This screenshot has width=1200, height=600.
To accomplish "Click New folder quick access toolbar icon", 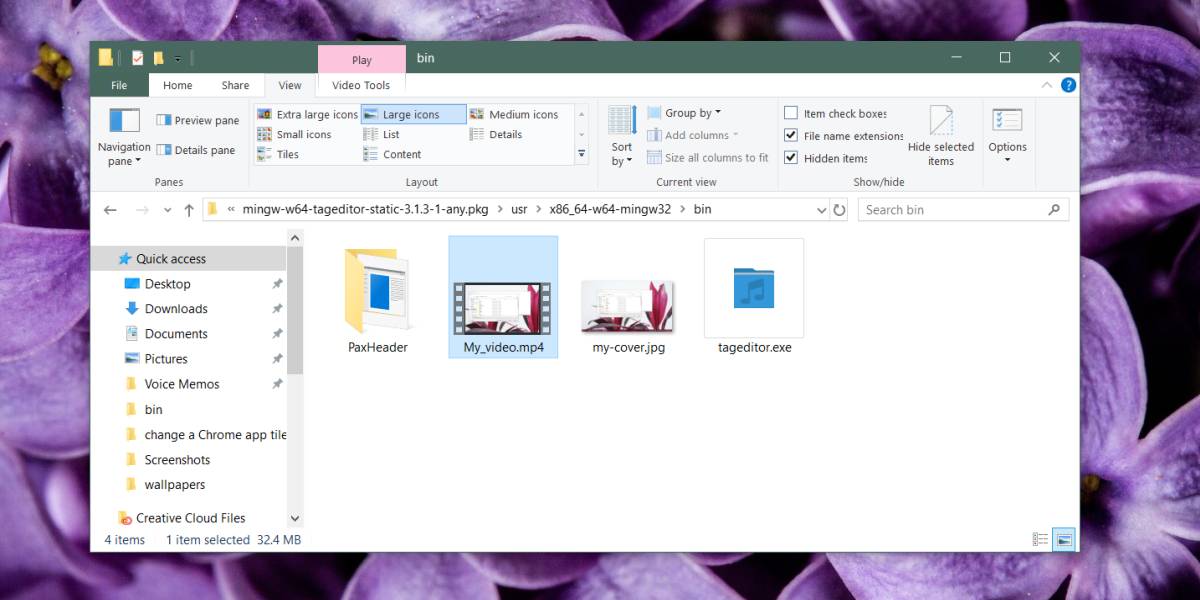I will point(158,58).
